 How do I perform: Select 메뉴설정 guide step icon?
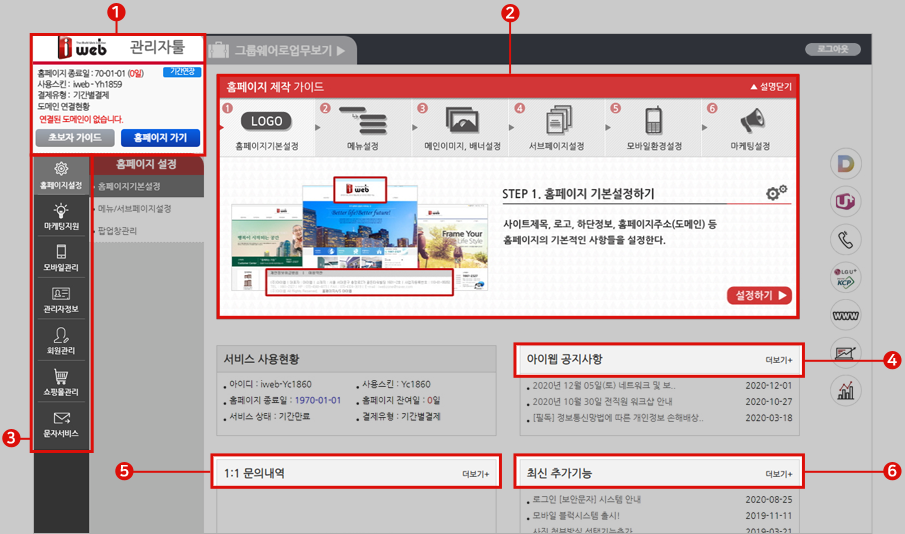pos(362,121)
